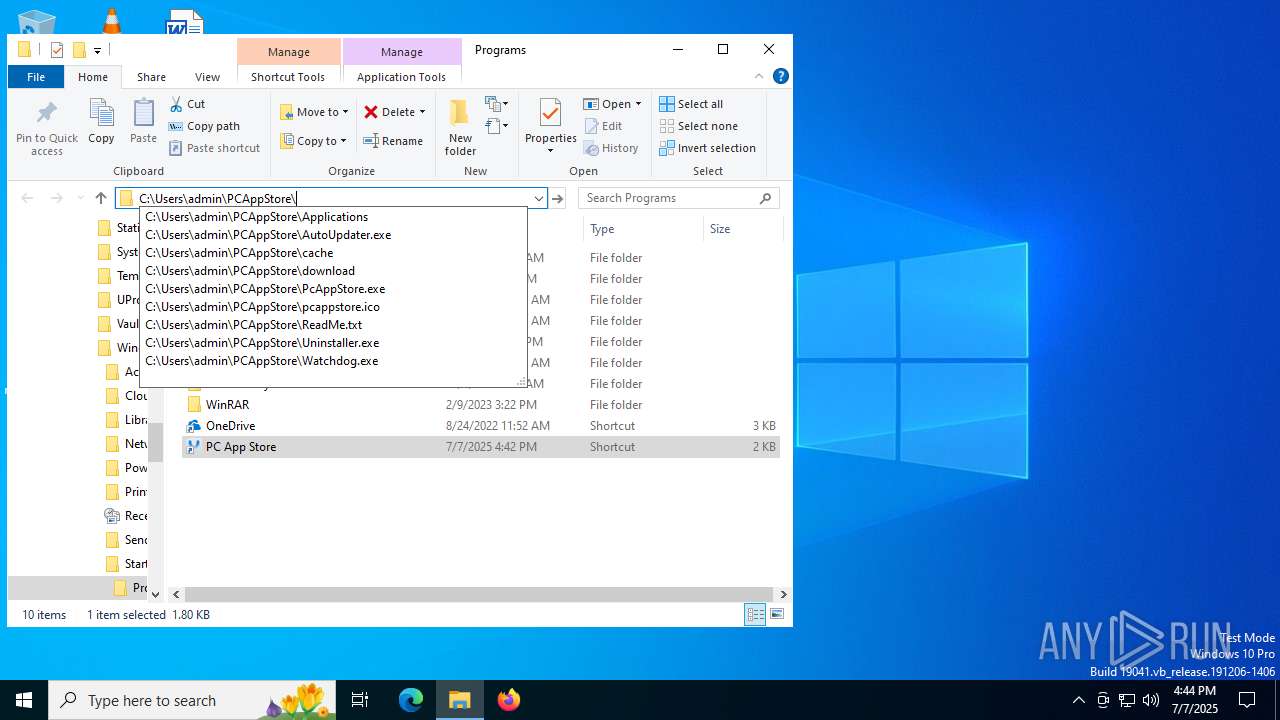This screenshot has width=1280, height=720.
Task: Open the notification center icon
Action: pyautogui.click(x=1247, y=700)
